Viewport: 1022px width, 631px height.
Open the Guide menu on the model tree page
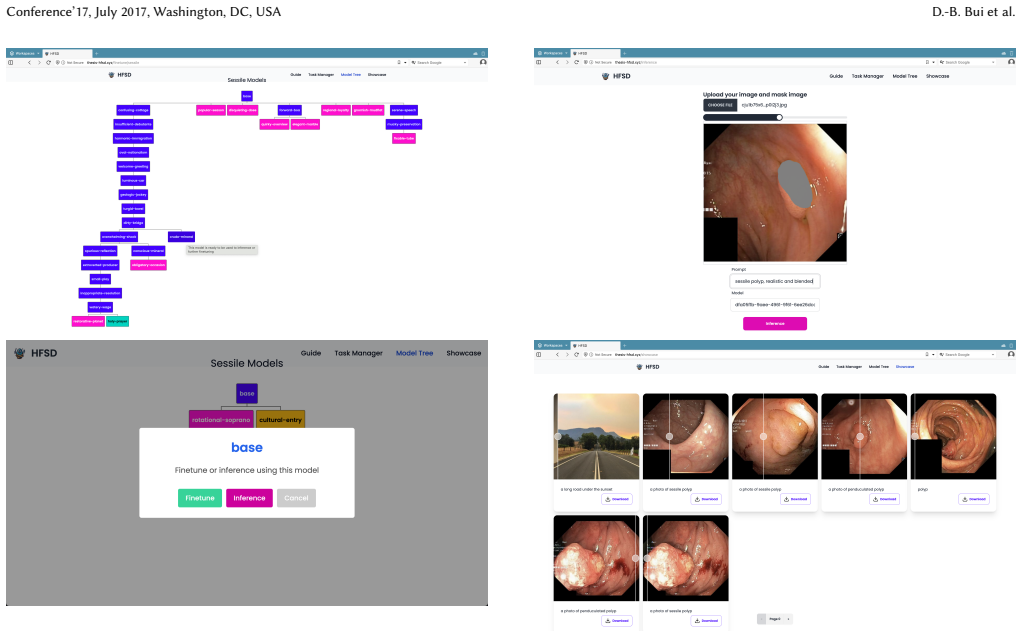click(296, 74)
